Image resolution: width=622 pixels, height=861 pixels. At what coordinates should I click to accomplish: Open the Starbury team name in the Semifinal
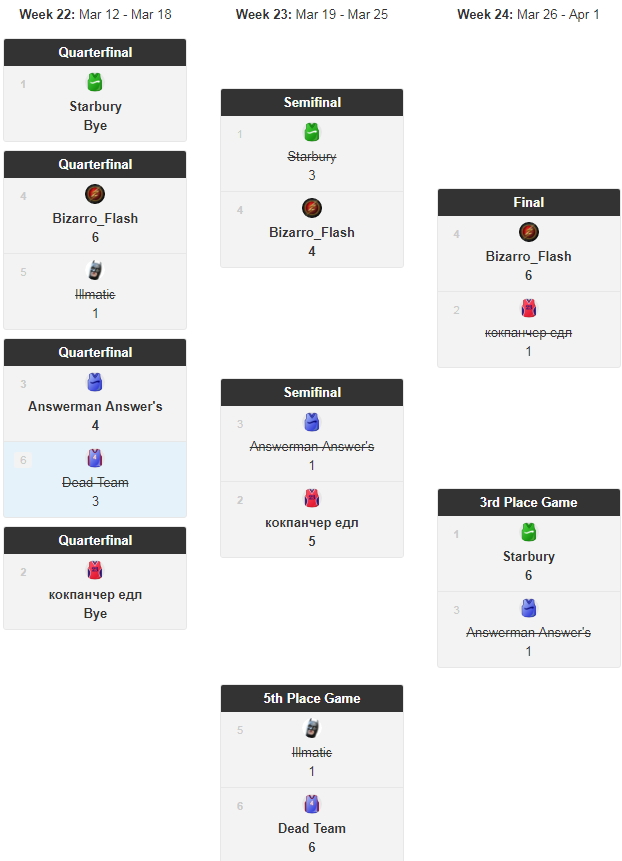click(x=312, y=157)
